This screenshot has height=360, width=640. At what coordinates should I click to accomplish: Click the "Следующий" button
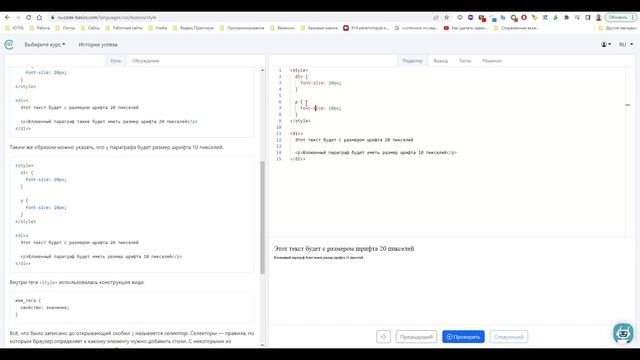tap(509, 337)
